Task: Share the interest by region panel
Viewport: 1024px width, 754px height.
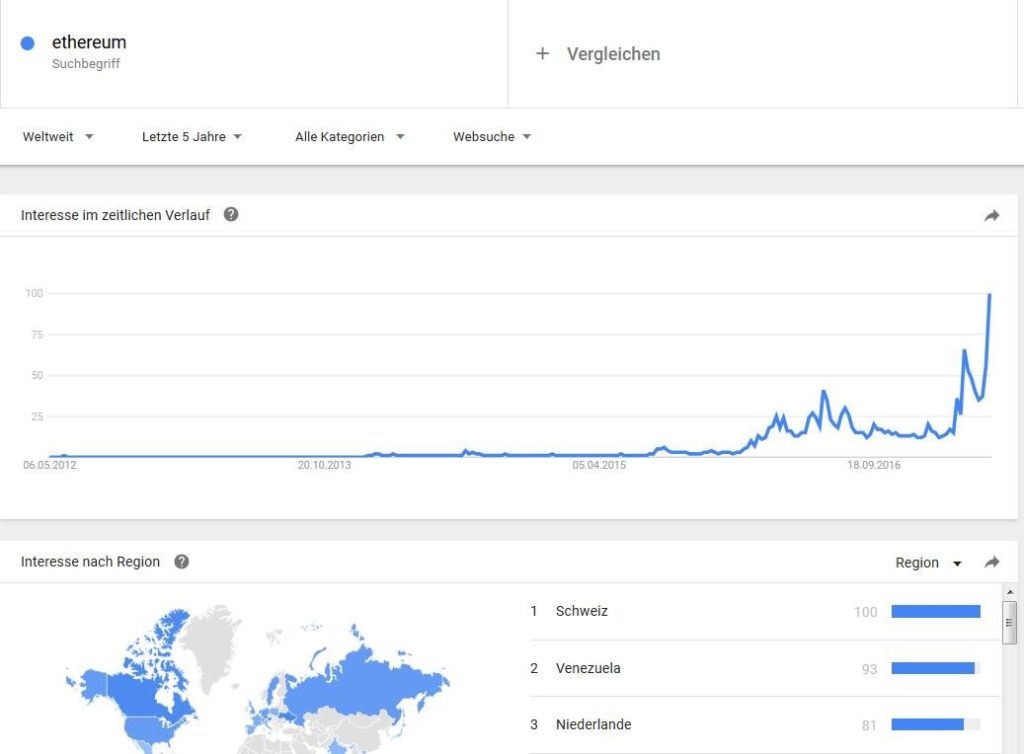Action: coord(991,562)
